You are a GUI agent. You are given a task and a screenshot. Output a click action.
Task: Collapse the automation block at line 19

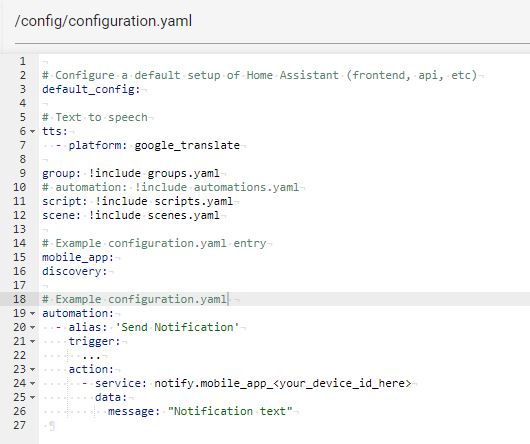click(x=32, y=313)
